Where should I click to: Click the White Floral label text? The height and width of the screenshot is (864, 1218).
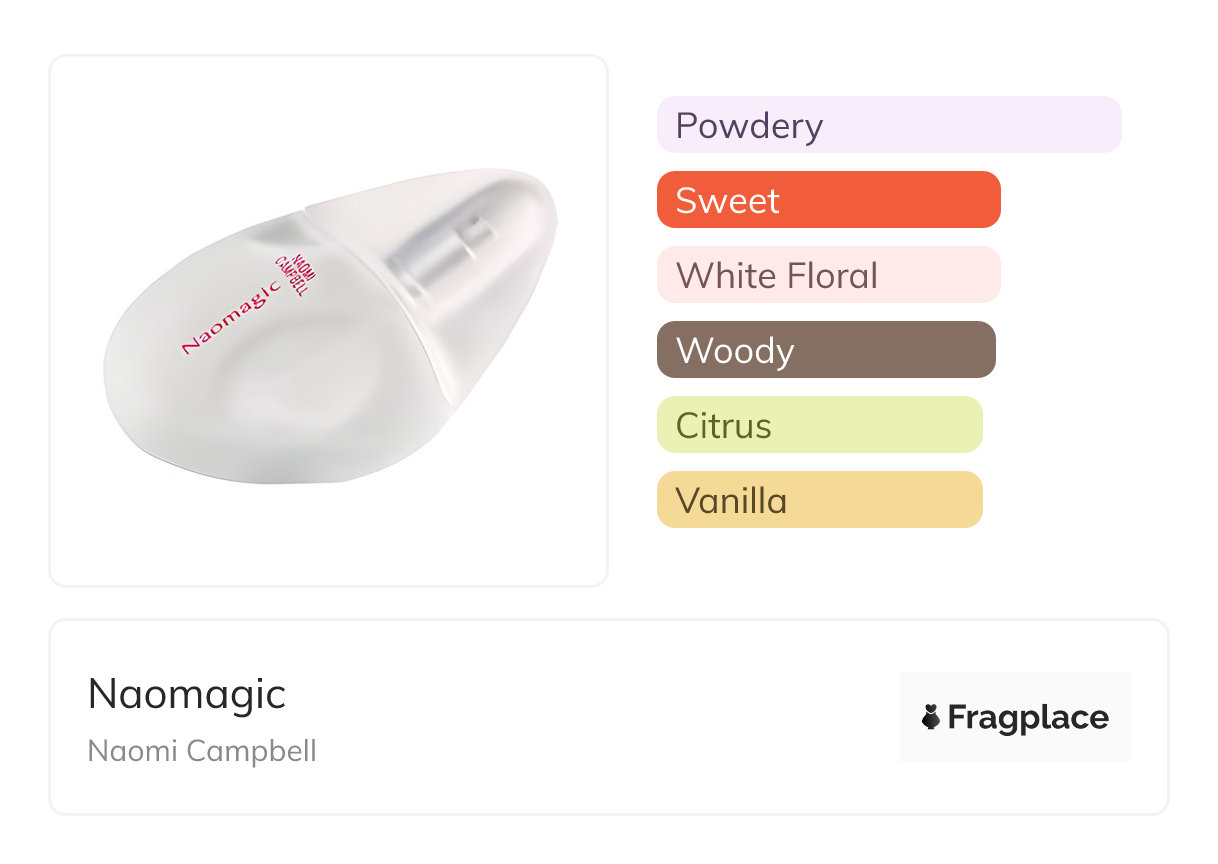pos(777,276)
